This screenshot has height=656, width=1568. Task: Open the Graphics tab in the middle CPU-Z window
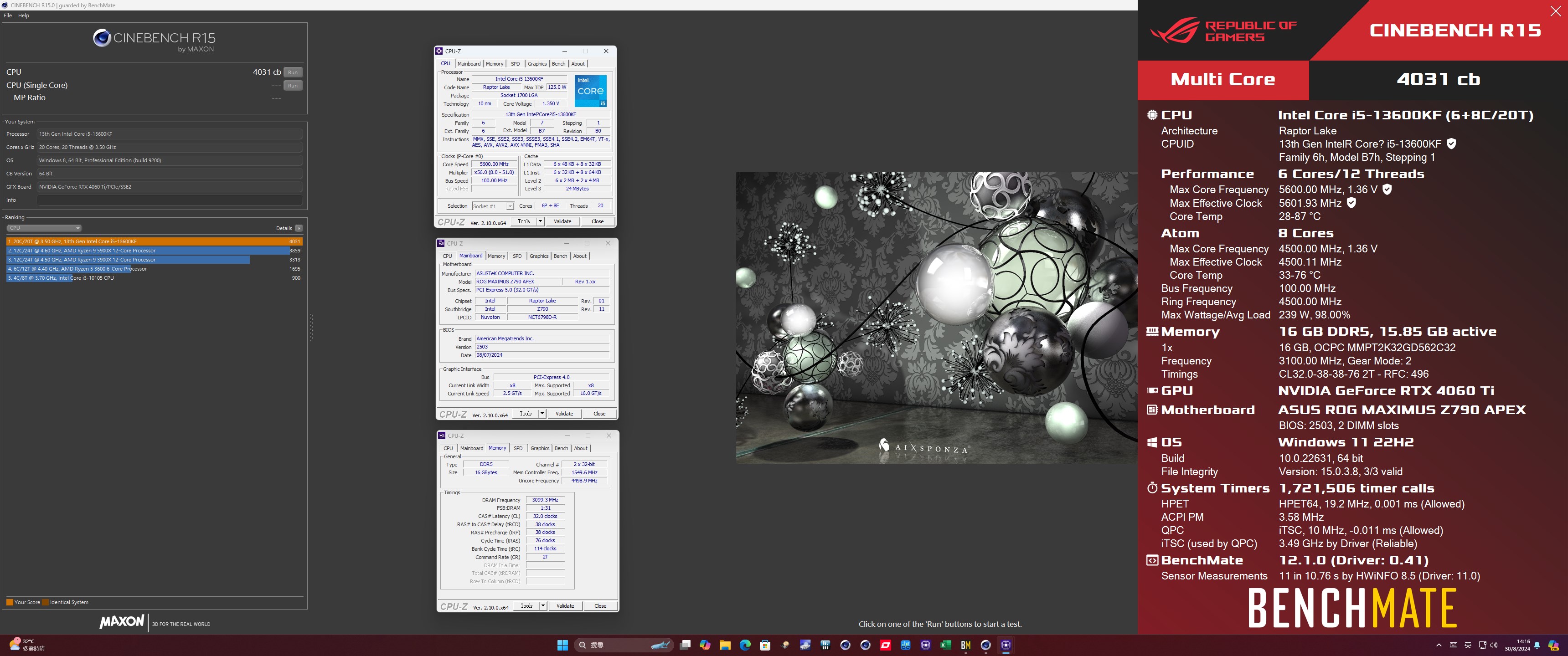(539, 256)
